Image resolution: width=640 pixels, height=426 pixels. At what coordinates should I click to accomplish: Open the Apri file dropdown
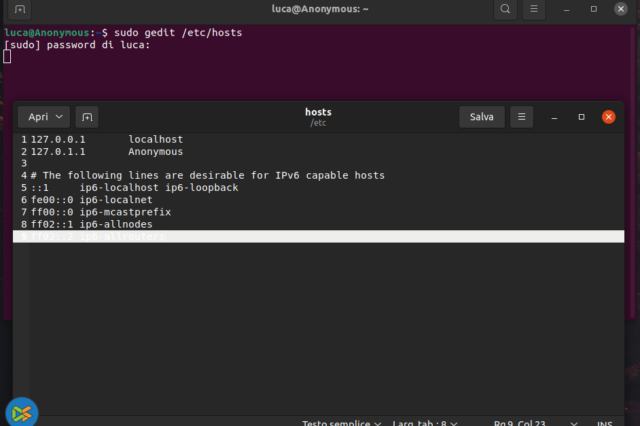pyautogui.click(x=47, y=117)
